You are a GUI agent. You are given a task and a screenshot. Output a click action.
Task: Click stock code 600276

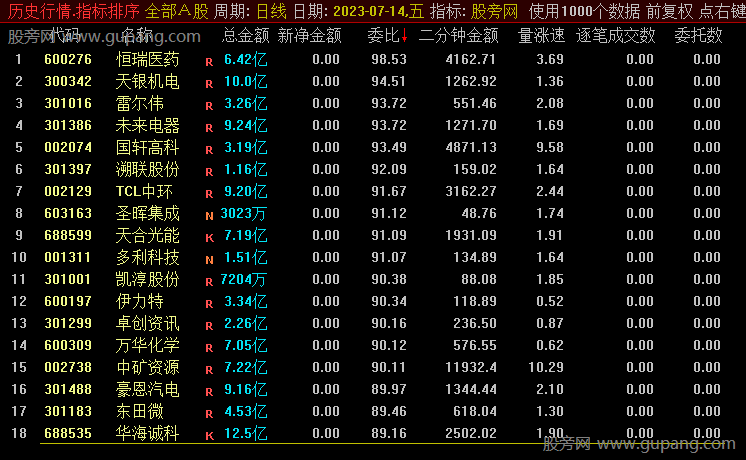click(68, 59)
